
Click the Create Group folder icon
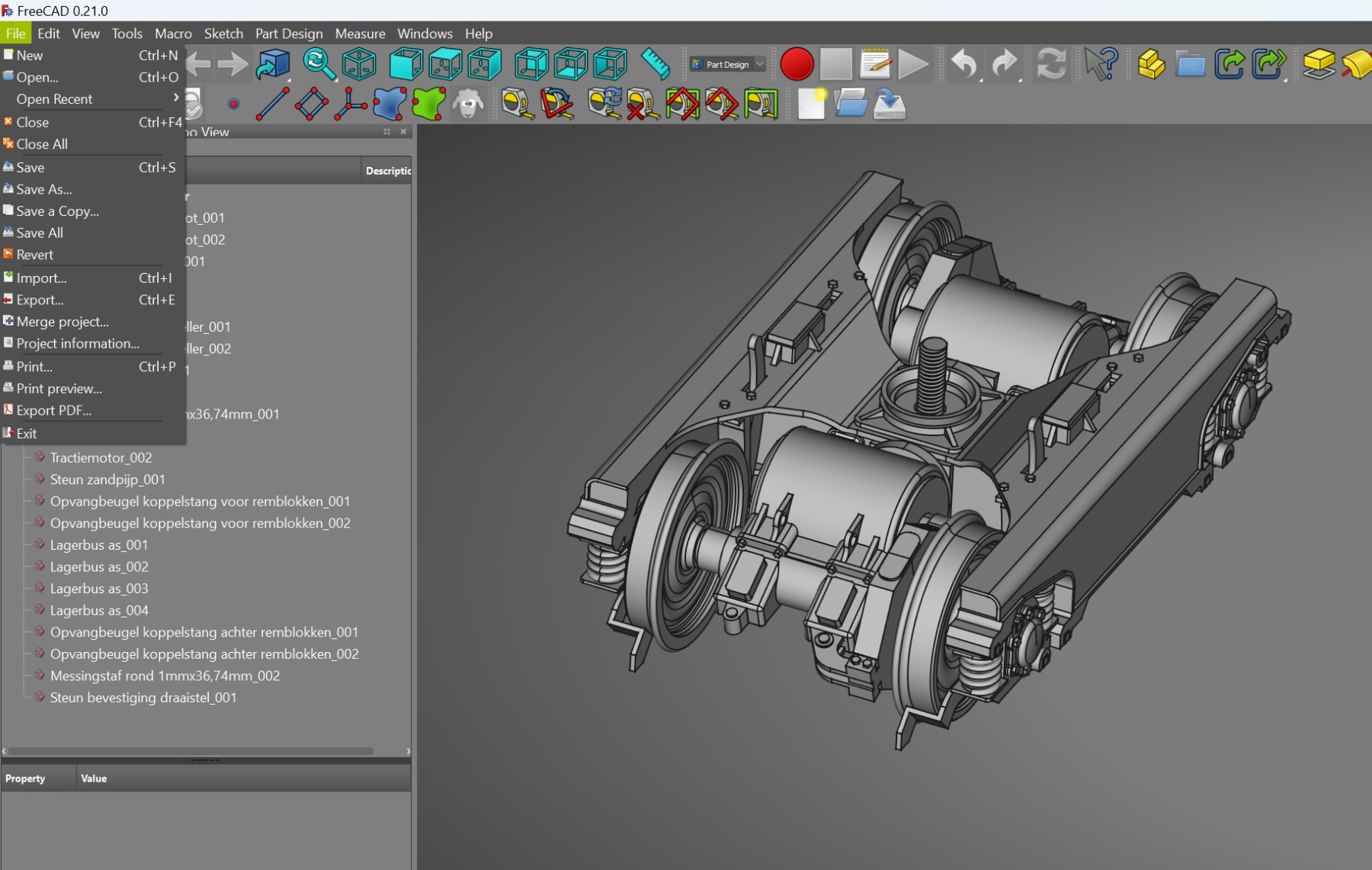tap(1190, 65)
